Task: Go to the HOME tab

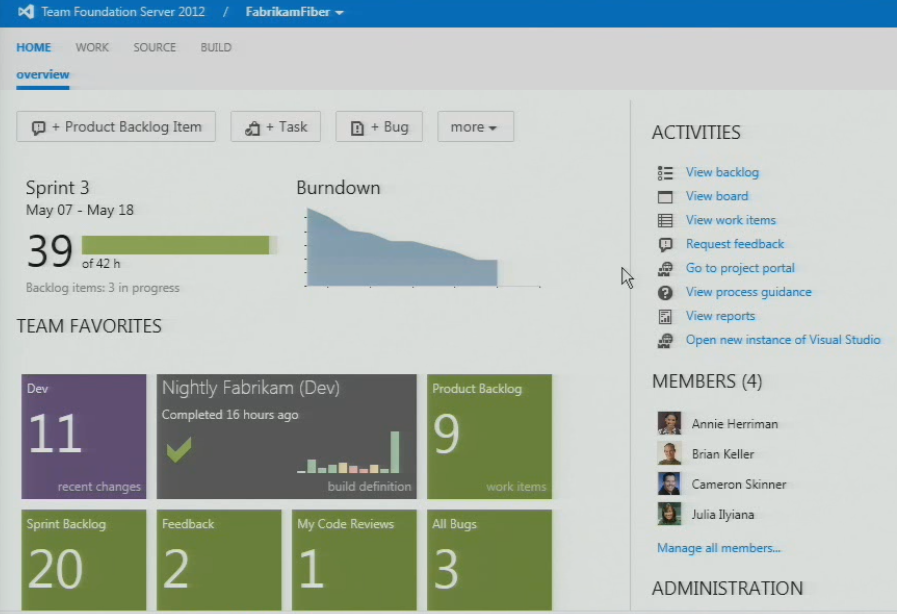Action: click(34, 47)
